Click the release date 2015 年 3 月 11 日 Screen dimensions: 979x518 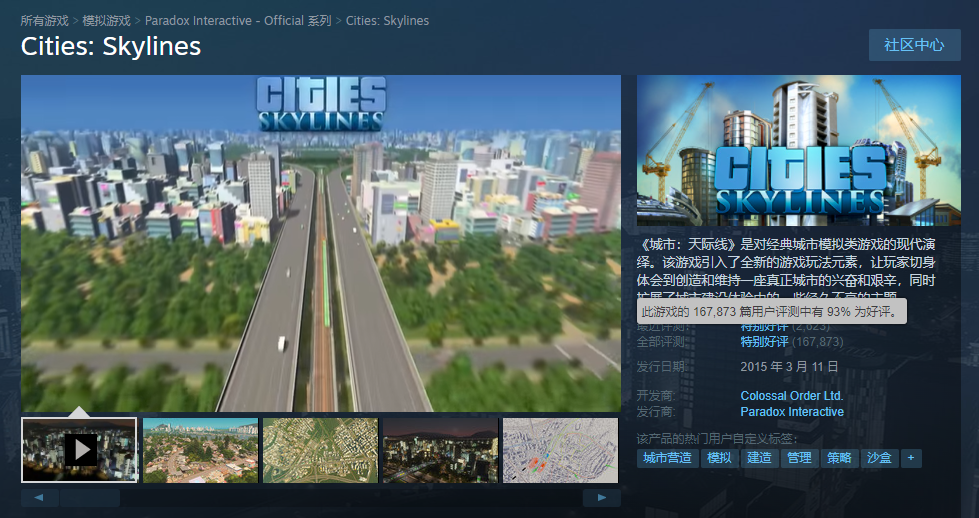pos(789,367)
